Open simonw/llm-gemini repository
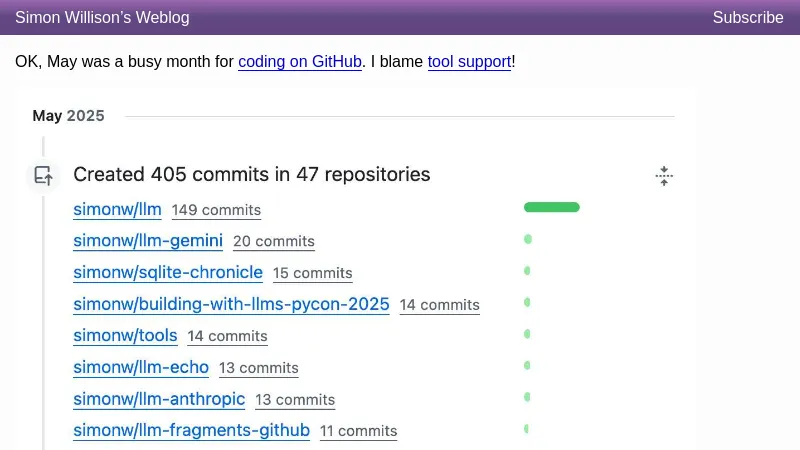The image size is (800, 450). (x=148, y=240)
